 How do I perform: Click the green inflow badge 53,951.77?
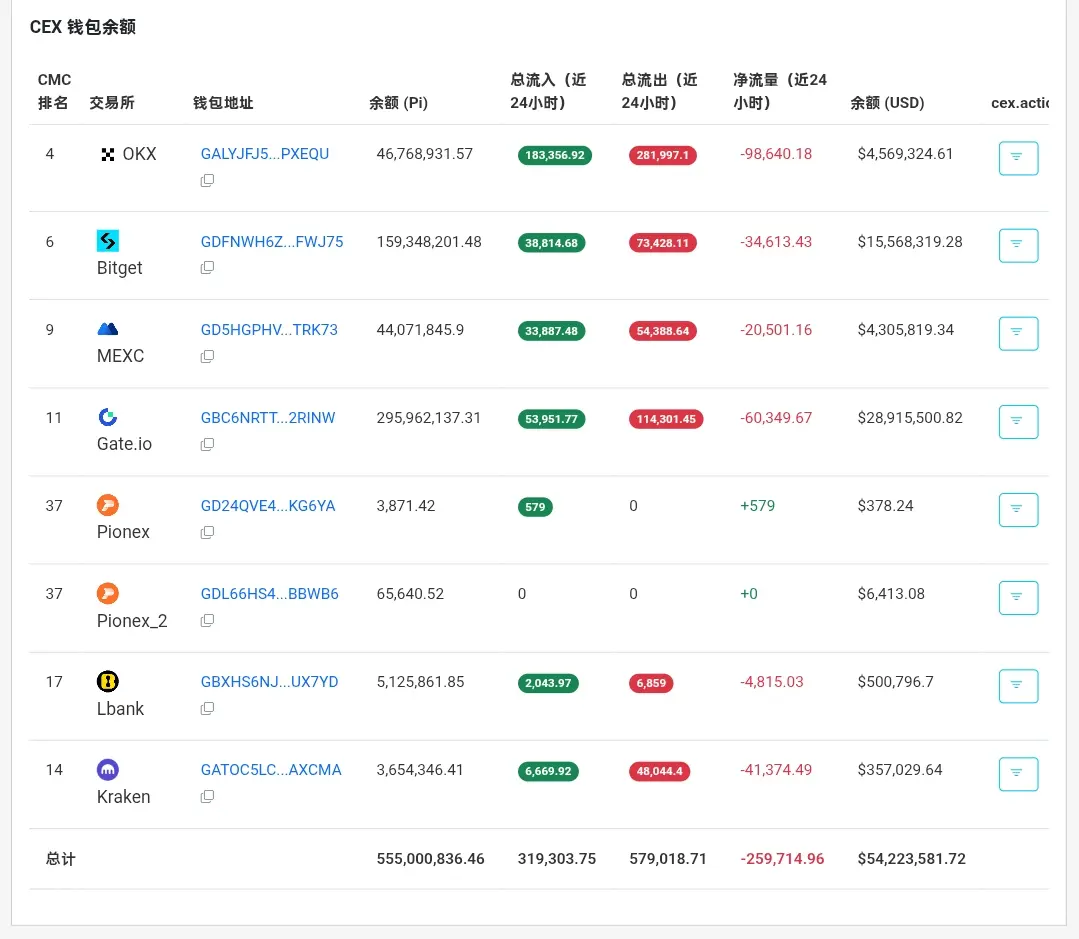551,419
